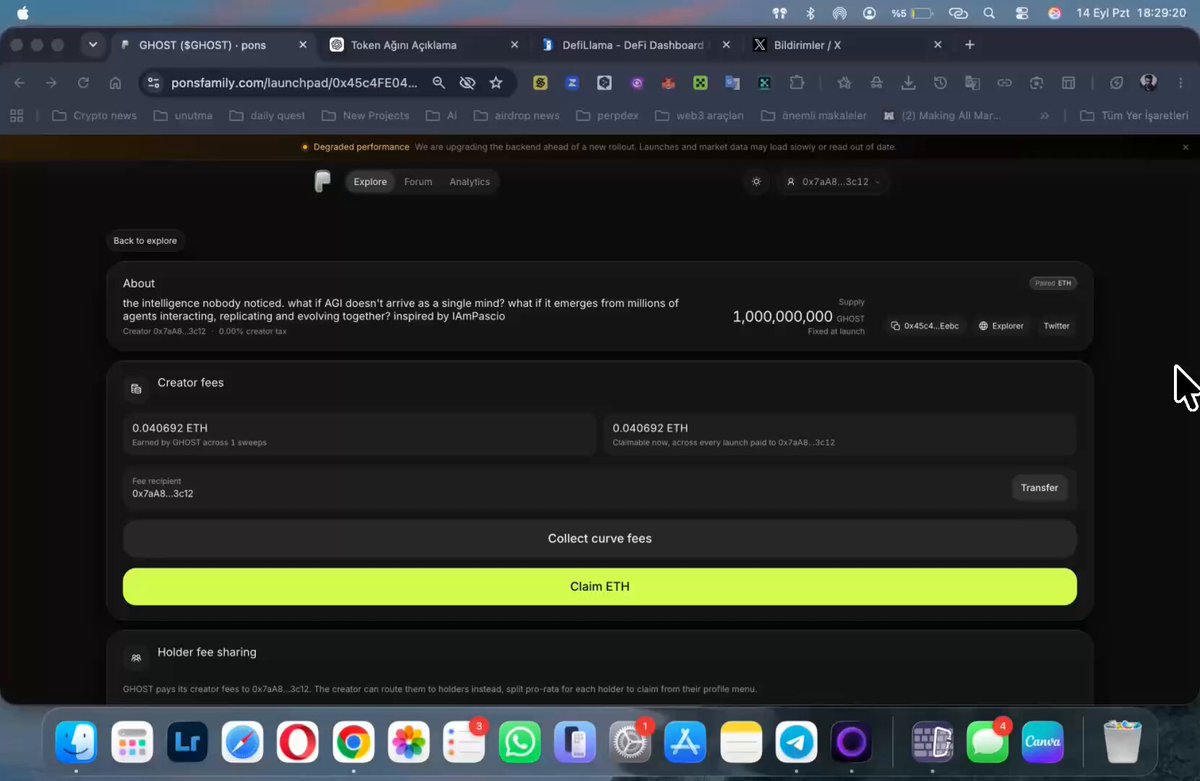Click the Claim ETH button
The height and width of the screenshot is (781, 1200).
click(600, 586)
